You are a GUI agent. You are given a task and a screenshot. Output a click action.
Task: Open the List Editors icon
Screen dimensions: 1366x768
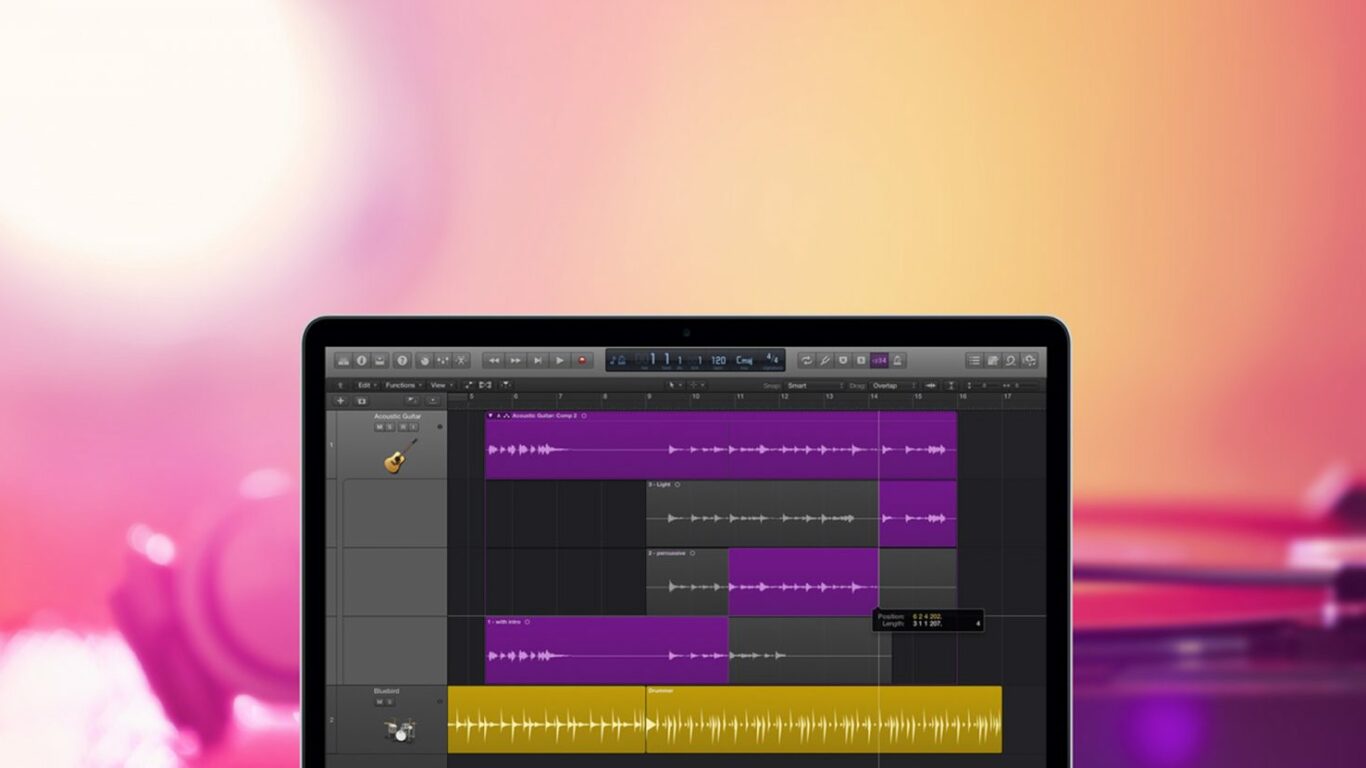pos(974,361)
